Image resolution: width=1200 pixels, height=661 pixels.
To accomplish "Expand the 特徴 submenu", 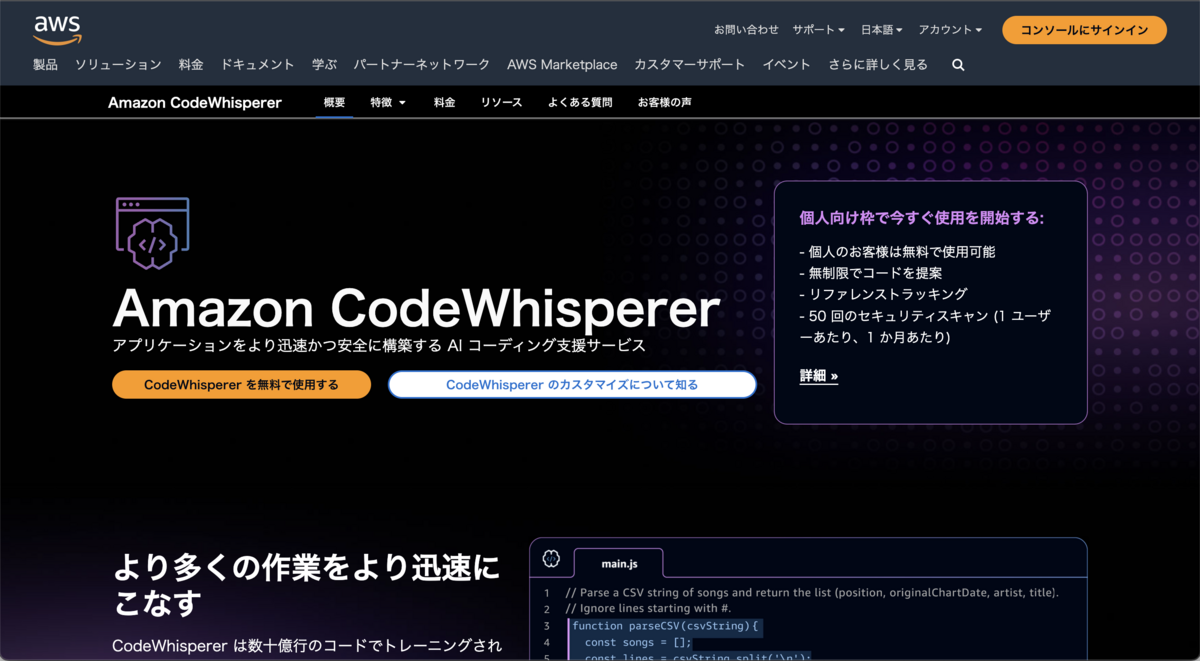I will (388, 102).
